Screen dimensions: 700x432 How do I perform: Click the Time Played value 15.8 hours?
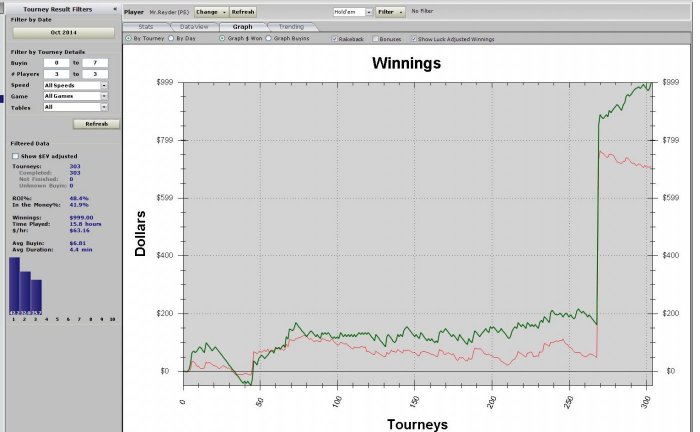click(85, 224)
